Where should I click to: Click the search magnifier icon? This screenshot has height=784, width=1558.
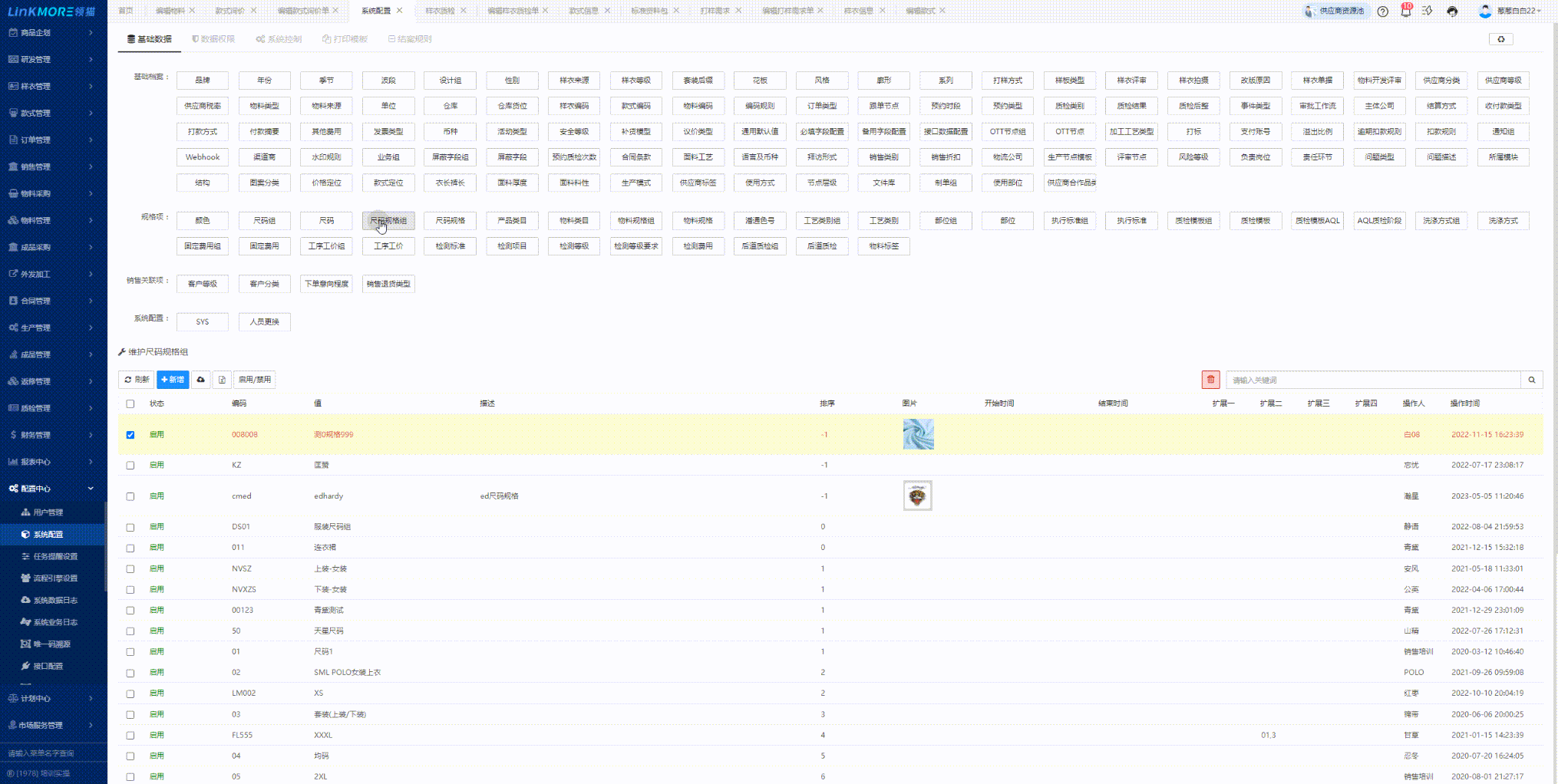tap(1531, 380)
